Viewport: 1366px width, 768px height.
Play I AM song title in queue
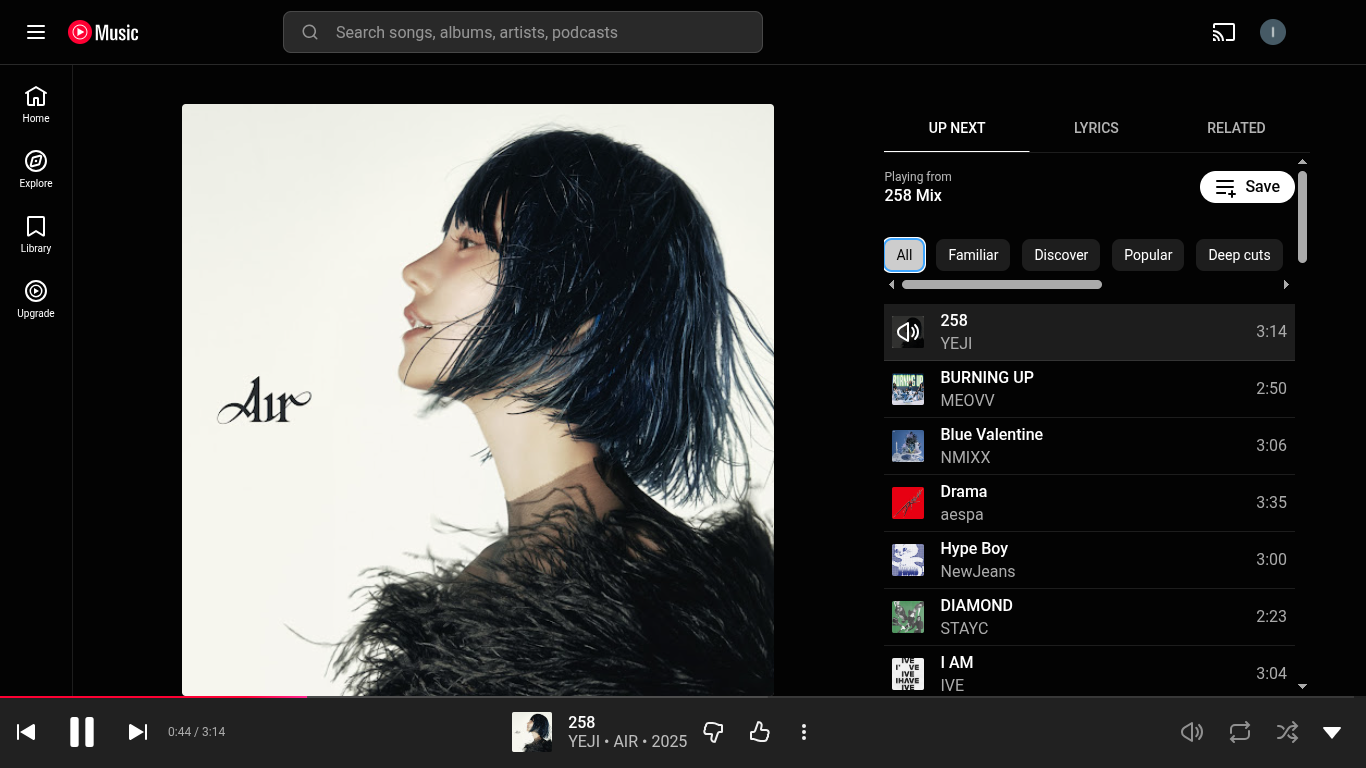(x=957, y=663)
